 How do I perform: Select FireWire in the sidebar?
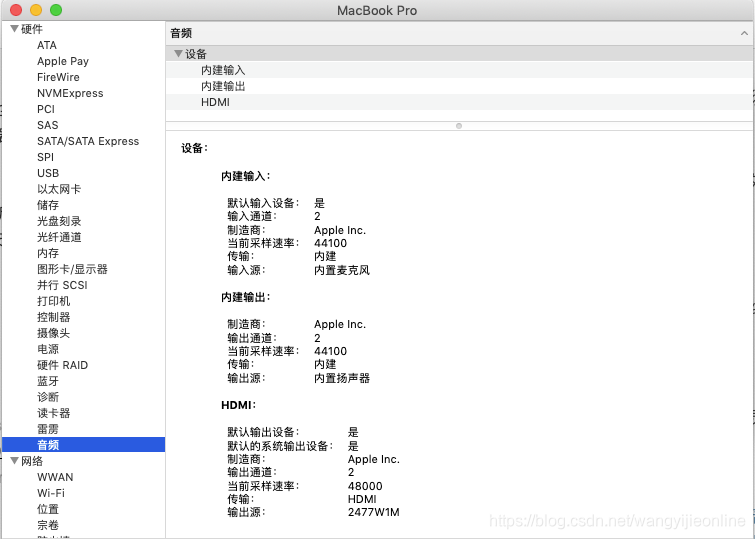point(58,77)
